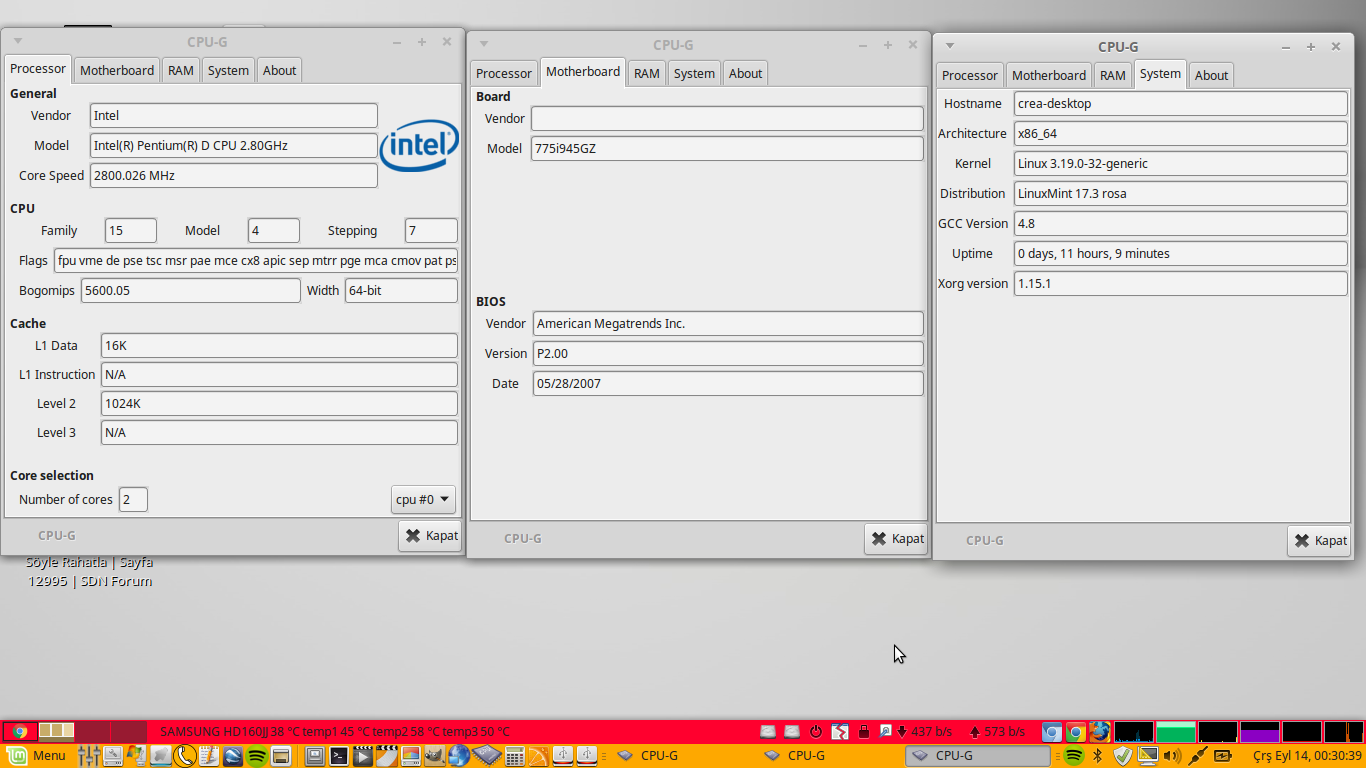The height and width of the screenshot is (768, 1366).
Task: Click Kapat button in System window
Action: point(1319,540)
